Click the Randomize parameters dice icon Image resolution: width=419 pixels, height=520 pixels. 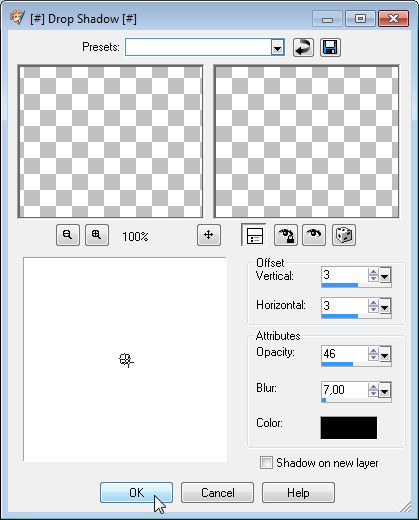(344, 235)
